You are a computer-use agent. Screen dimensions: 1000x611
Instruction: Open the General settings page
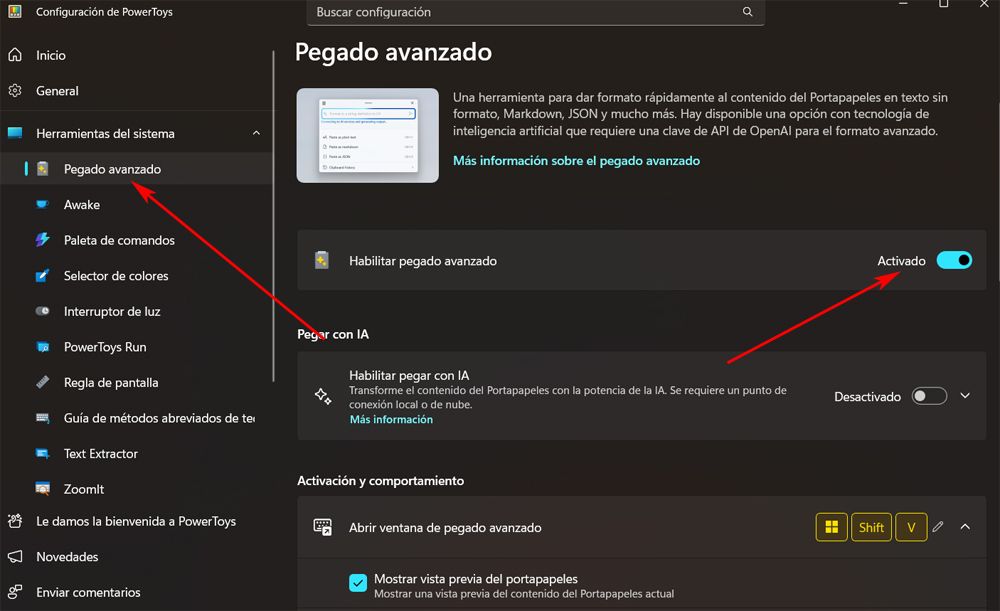point(58,90)
